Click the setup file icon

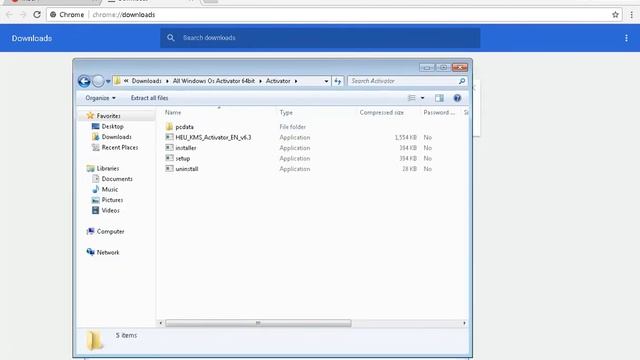169,158
